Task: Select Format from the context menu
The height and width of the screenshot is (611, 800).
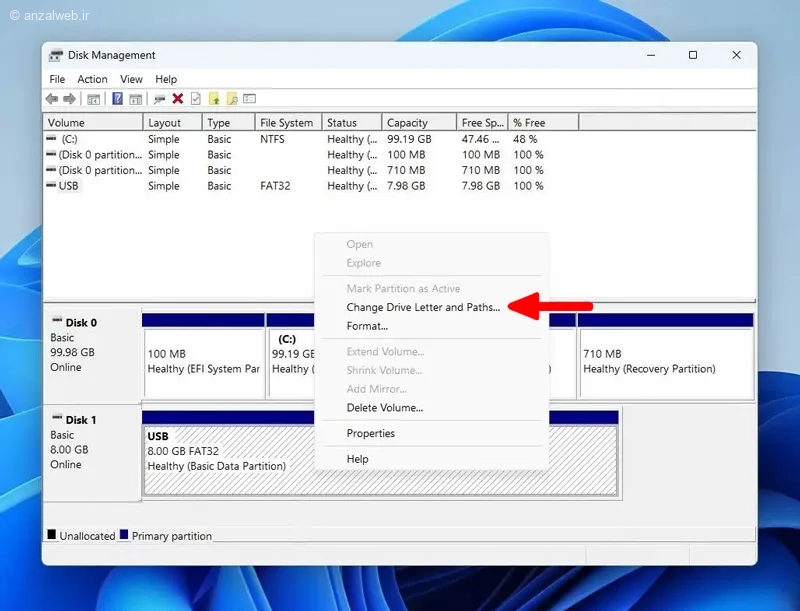Action: coord(367,326)
